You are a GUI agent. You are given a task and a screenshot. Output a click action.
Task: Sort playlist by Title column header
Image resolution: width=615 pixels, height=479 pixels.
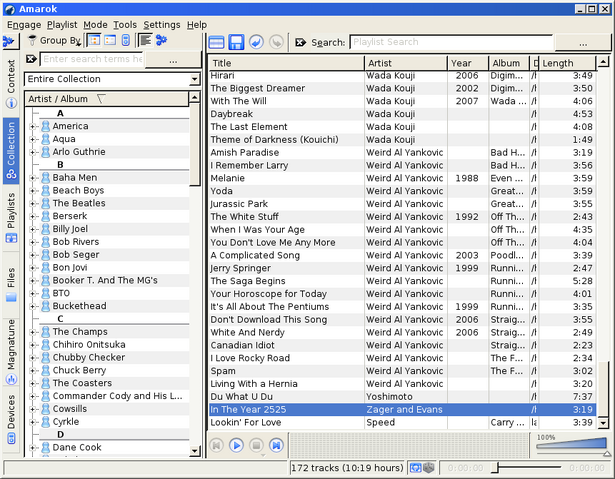pyautogui.click(x=287, y=63)
